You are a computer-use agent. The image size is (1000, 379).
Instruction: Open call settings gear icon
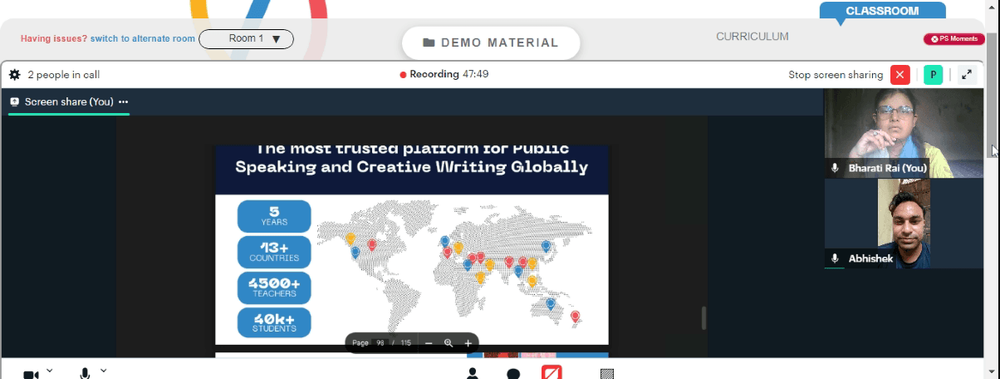pos(15,75)
